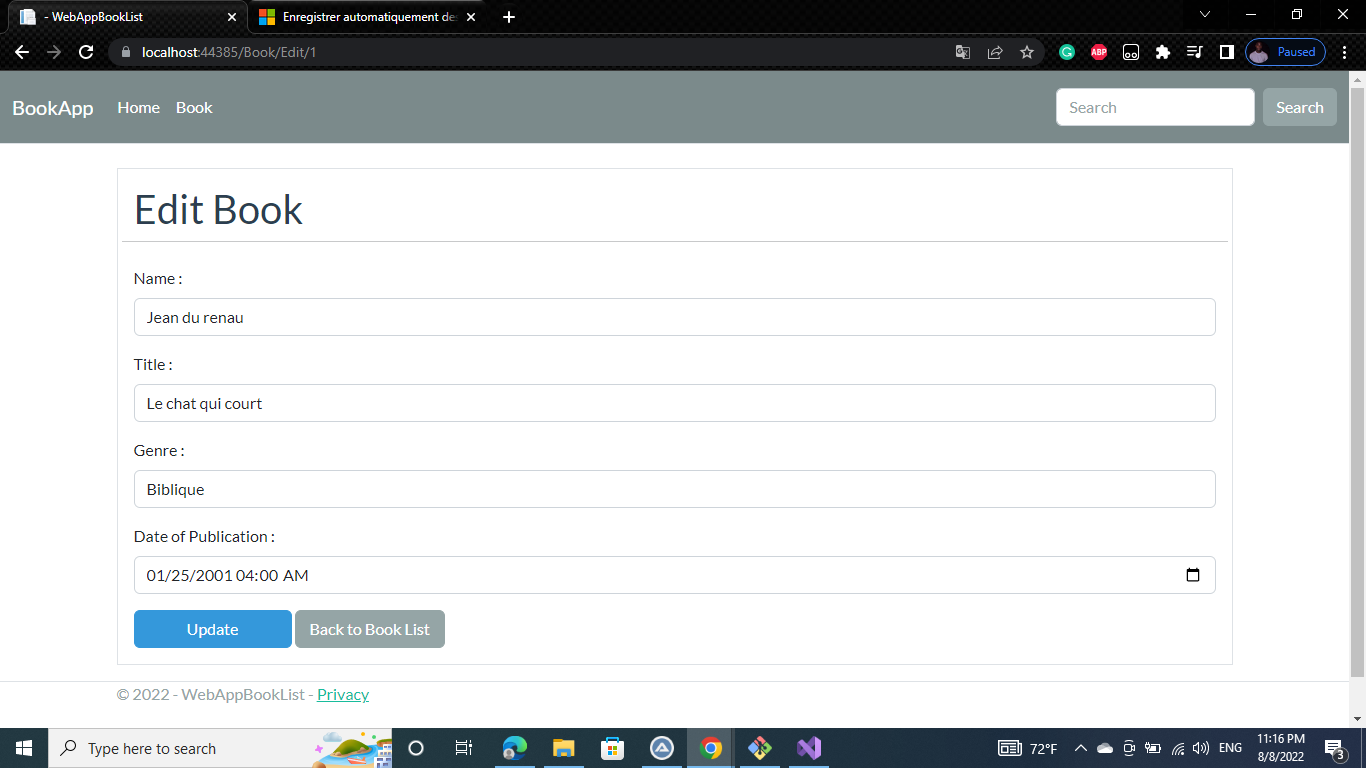Close the WebAppBookList tab
Viewport: 1366px width, 768px height.
232,17
